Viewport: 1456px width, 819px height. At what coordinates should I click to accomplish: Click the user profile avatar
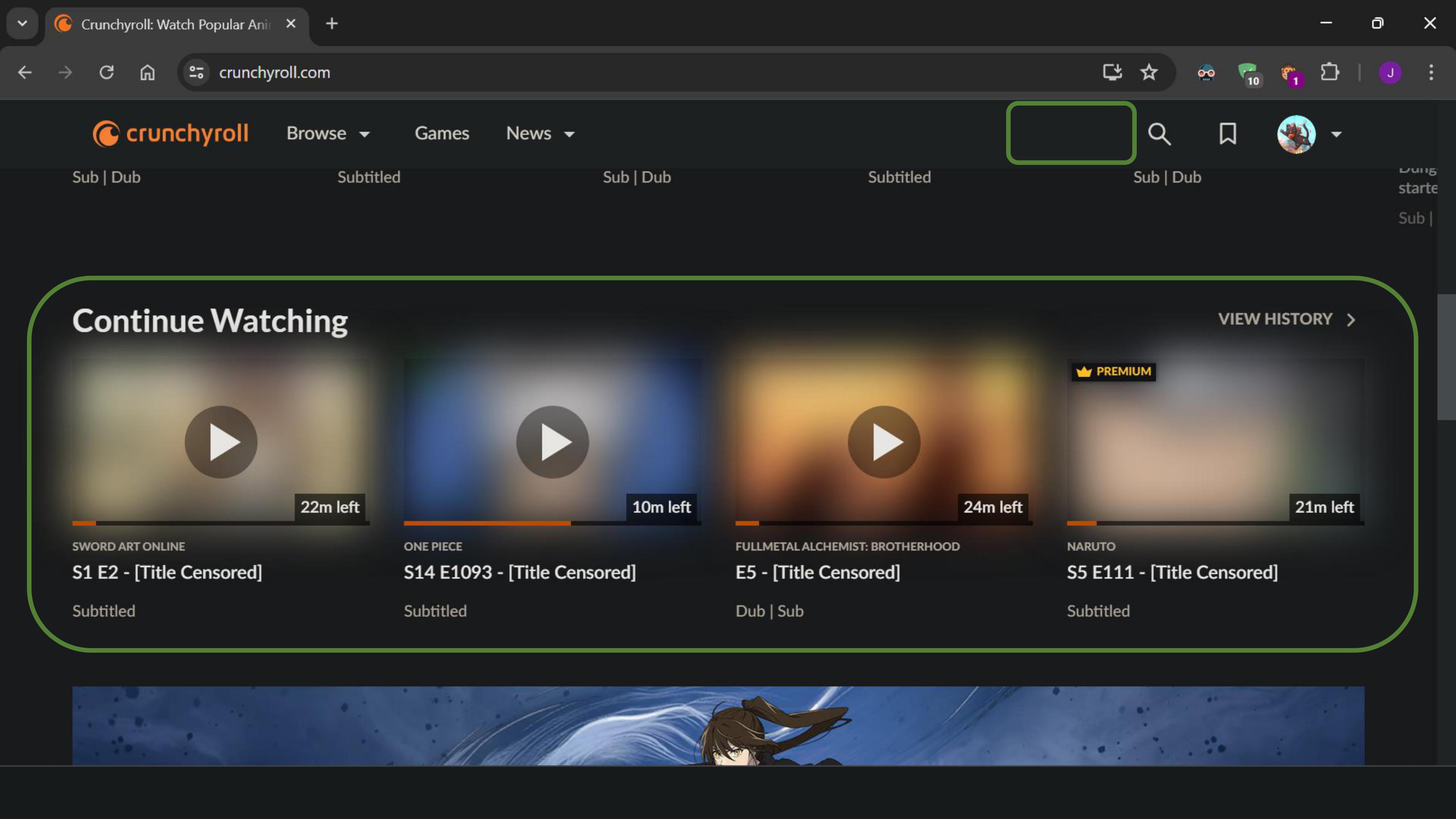[x=1296, y=134]
